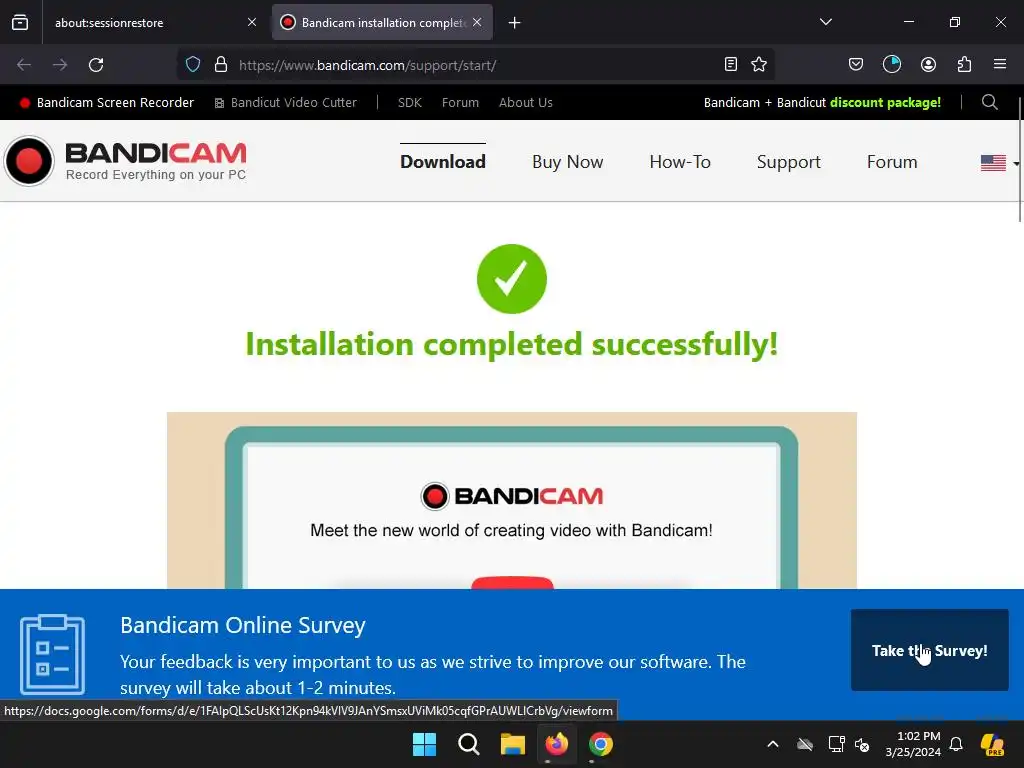Open the PRE-badged icon at taskbar's right end

tap(992, 744)
